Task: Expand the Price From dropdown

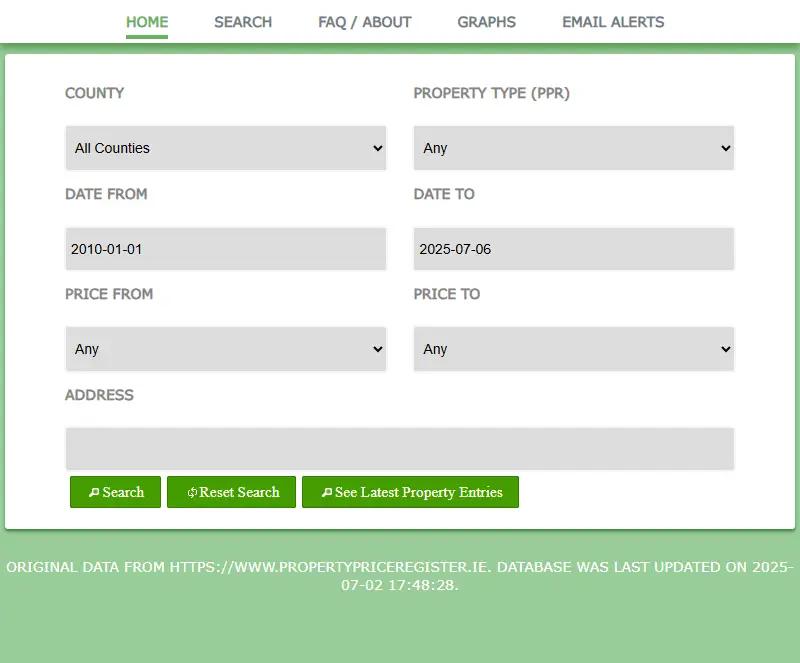Action: [226, 349]
